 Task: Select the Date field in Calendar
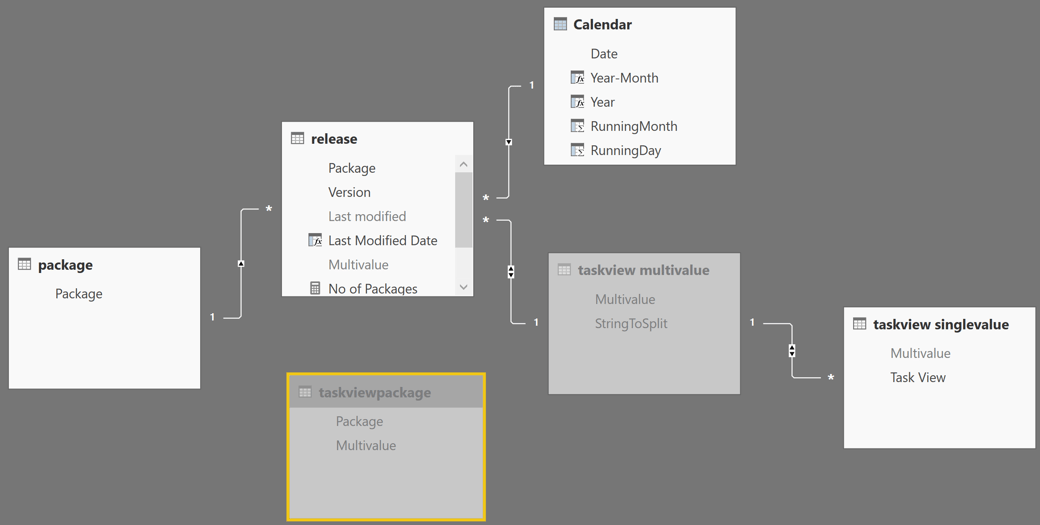point(604,54)
